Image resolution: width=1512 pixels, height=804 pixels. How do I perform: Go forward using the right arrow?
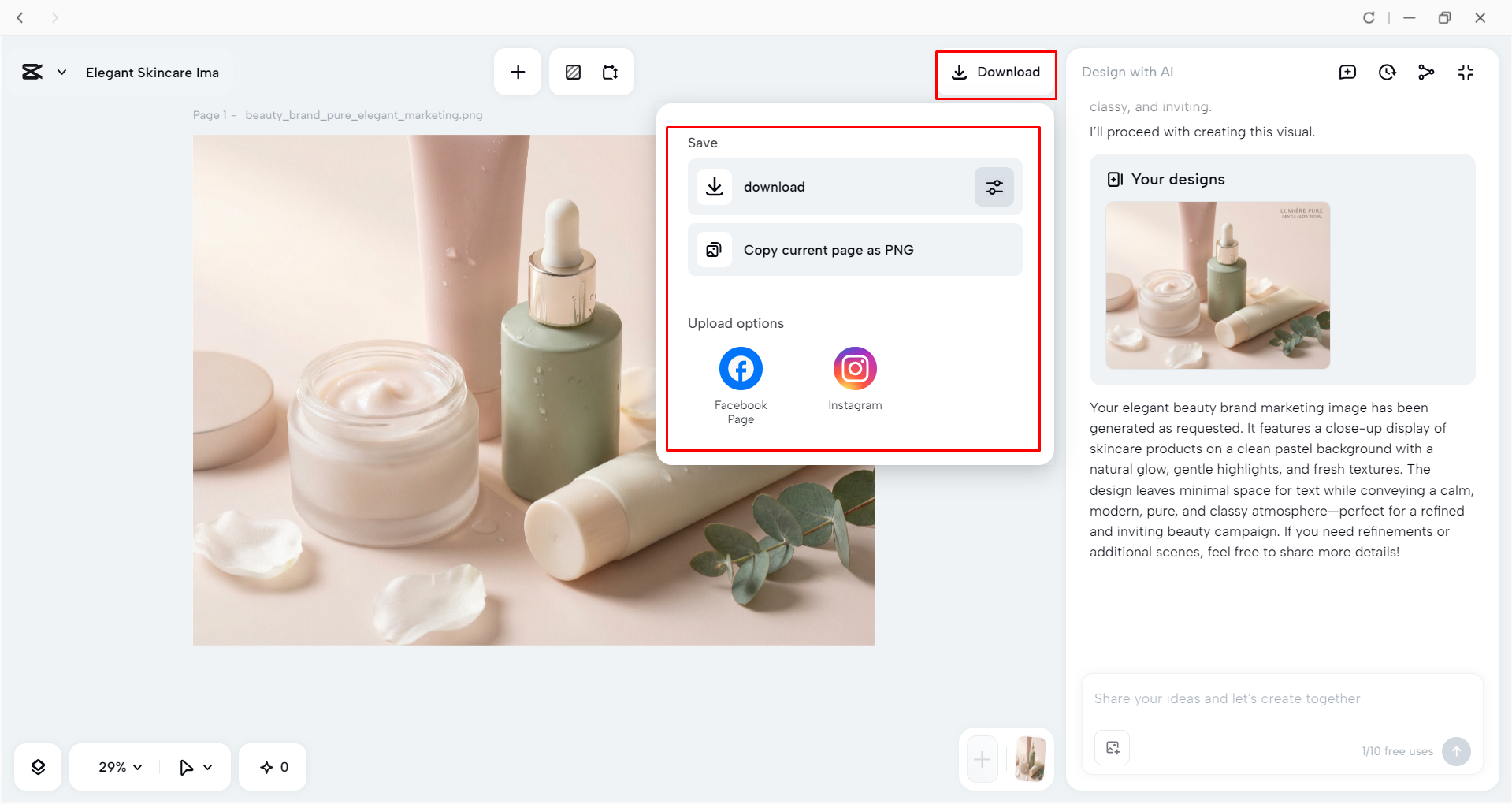(x=55, y=17)
